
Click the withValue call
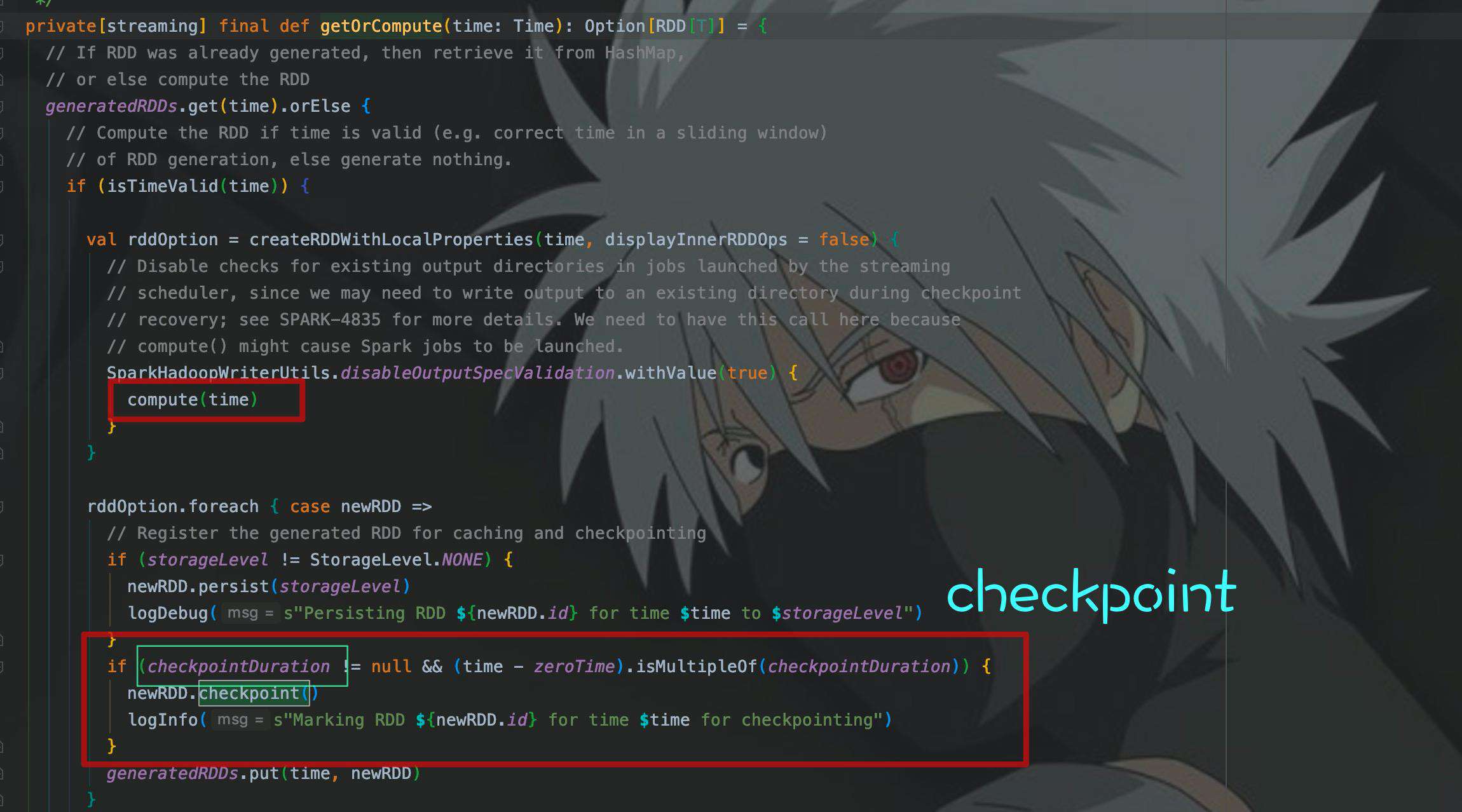click(x=671, y=373)
